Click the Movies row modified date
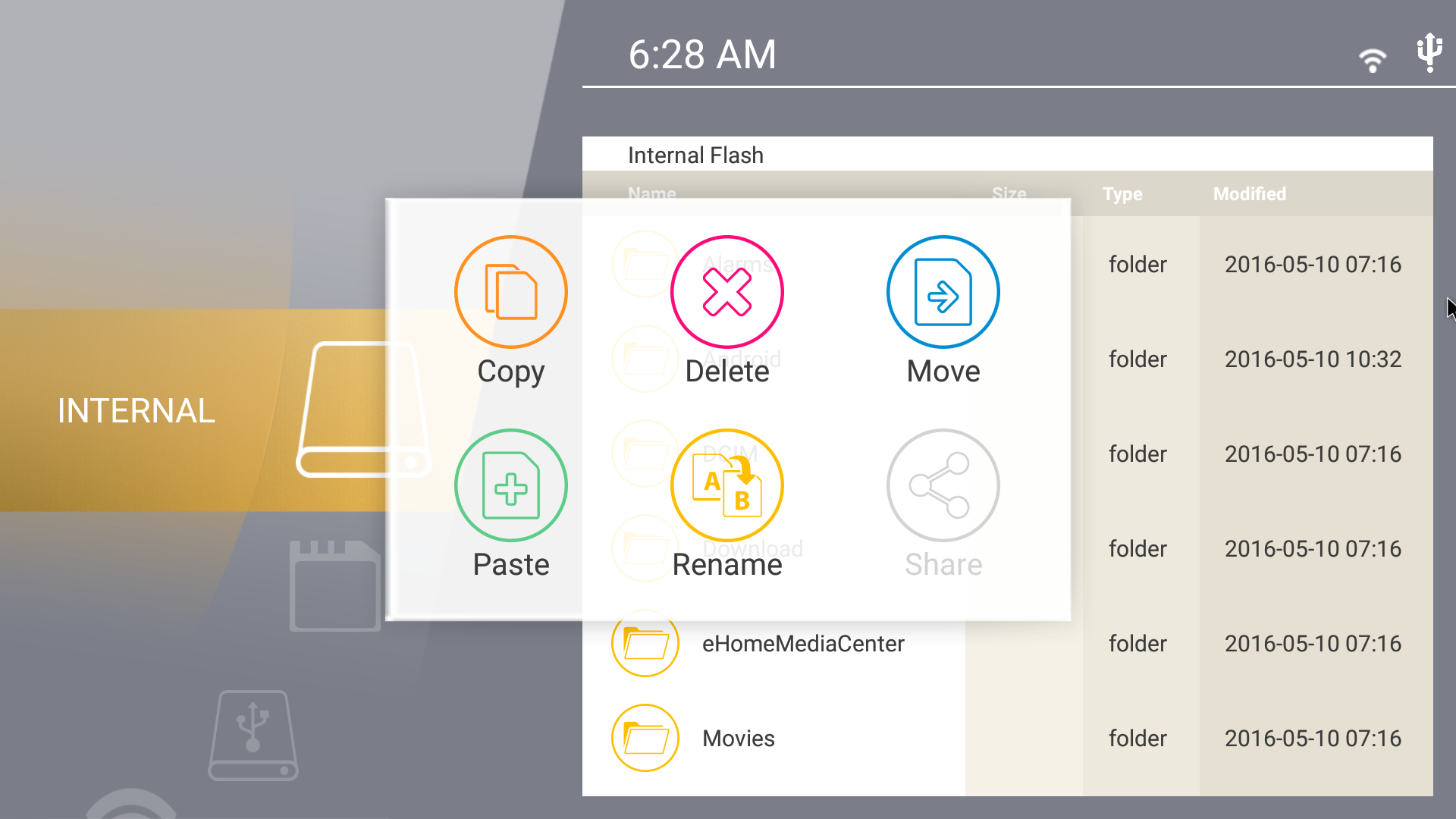The height and width of the screenshot is (819, 1456). (x=1313, y=739)
